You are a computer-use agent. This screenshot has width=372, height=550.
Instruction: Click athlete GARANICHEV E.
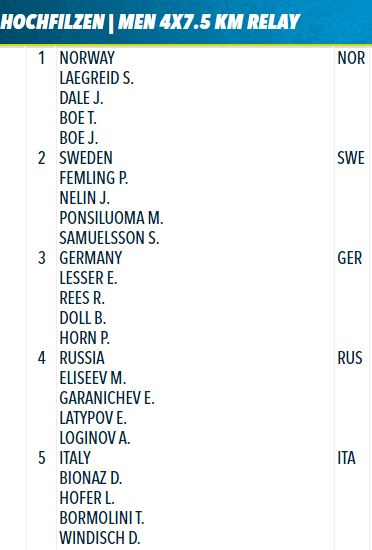tap(107, 398)
